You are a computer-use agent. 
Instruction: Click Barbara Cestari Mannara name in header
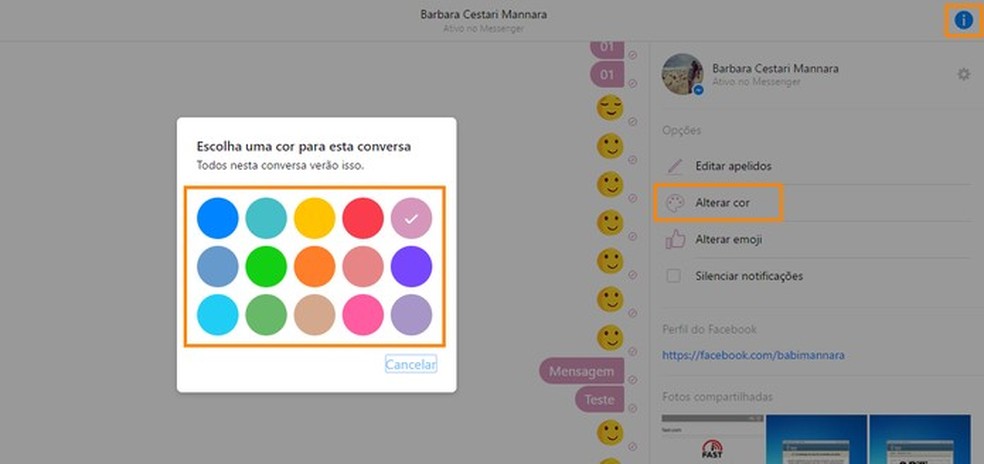pyautogui.click(x=483, y=14)
